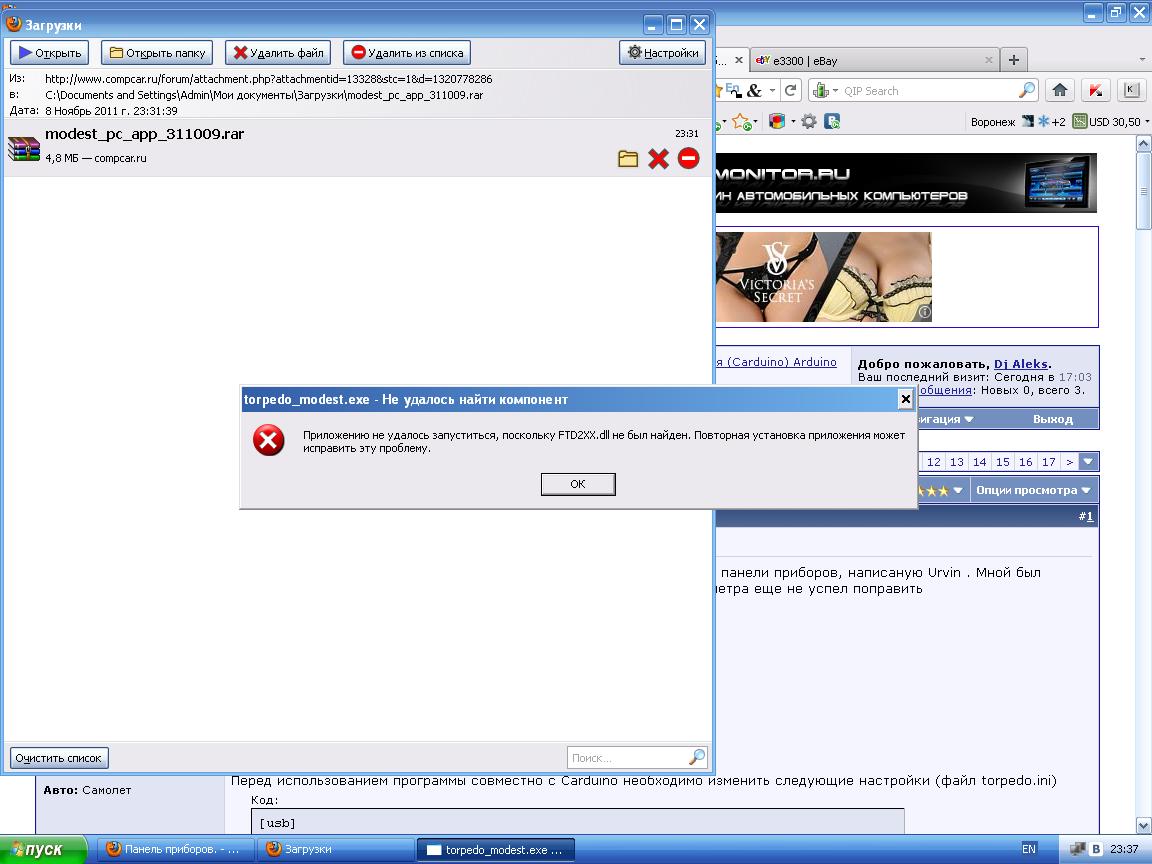
Task: Click the Firefox Home button
Action: (1060, 91)
